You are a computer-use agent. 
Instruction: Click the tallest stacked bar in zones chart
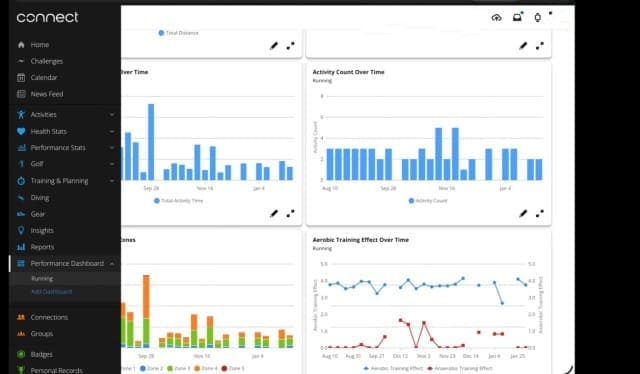coord(146,311)
